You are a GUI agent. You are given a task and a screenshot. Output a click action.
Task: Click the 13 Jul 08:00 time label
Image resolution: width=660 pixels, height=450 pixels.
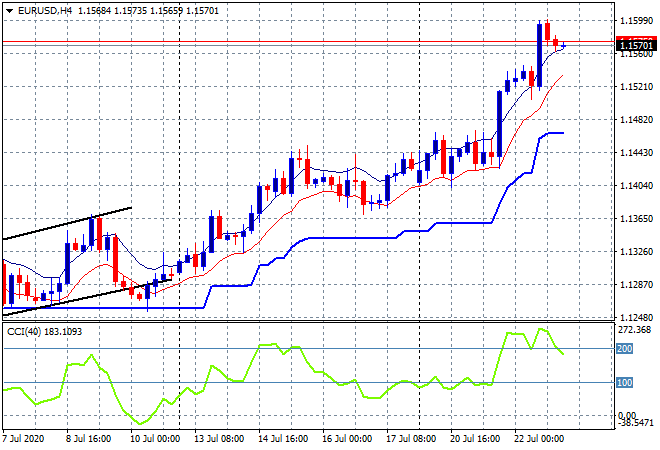point(219,439)
